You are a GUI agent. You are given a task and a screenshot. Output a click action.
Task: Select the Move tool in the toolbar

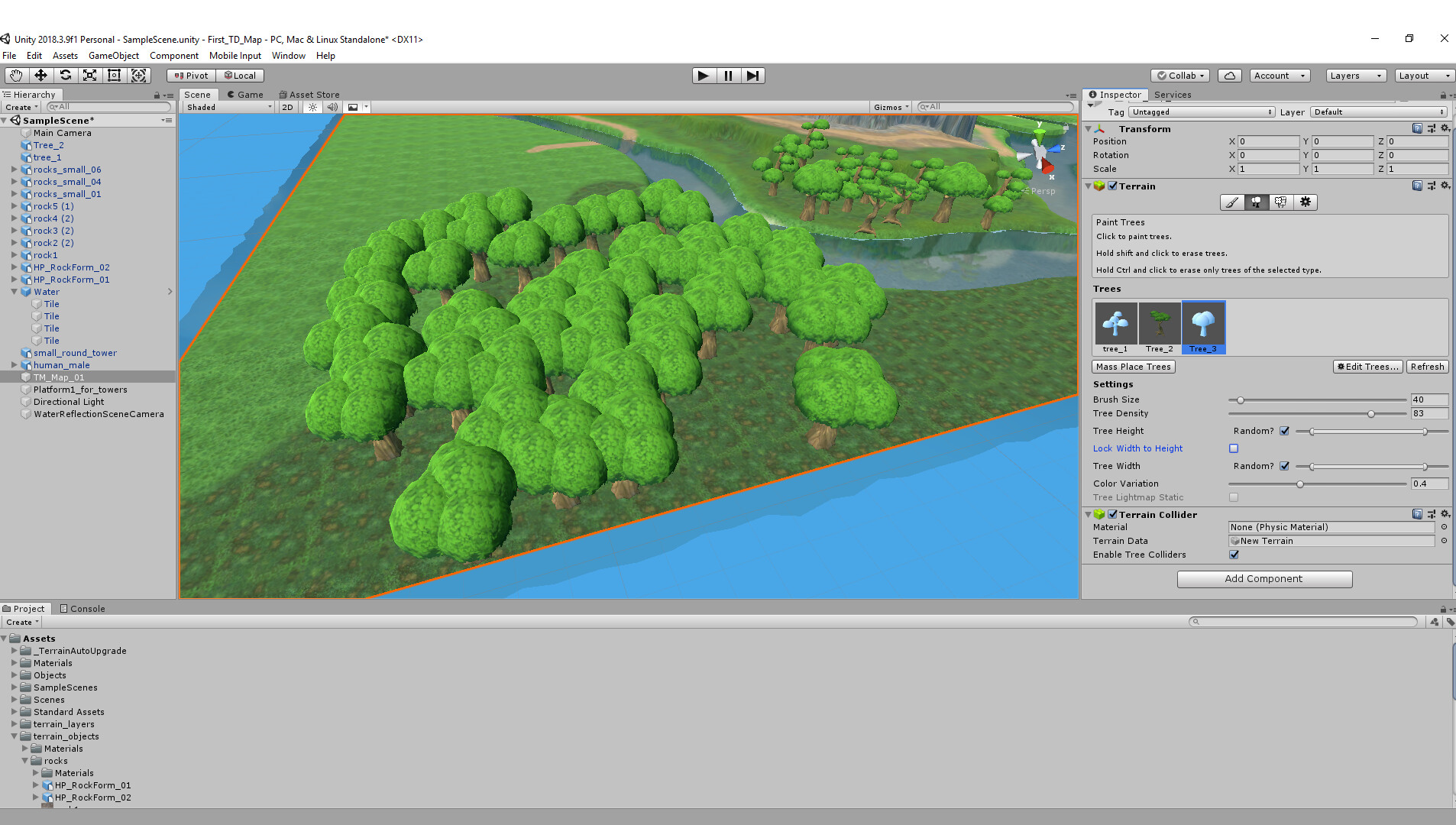[40, 75]
